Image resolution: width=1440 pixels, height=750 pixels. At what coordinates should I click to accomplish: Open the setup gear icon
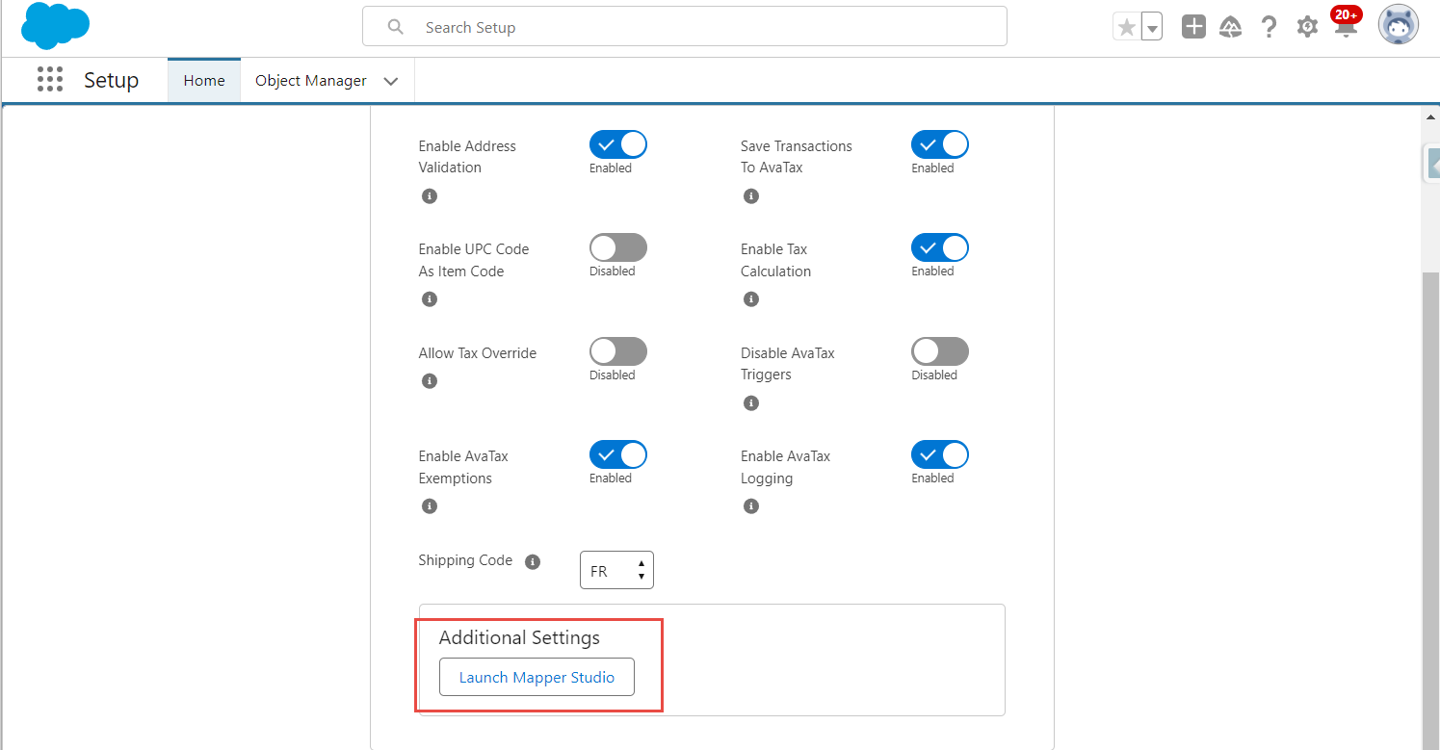[x=1307, y=27]
